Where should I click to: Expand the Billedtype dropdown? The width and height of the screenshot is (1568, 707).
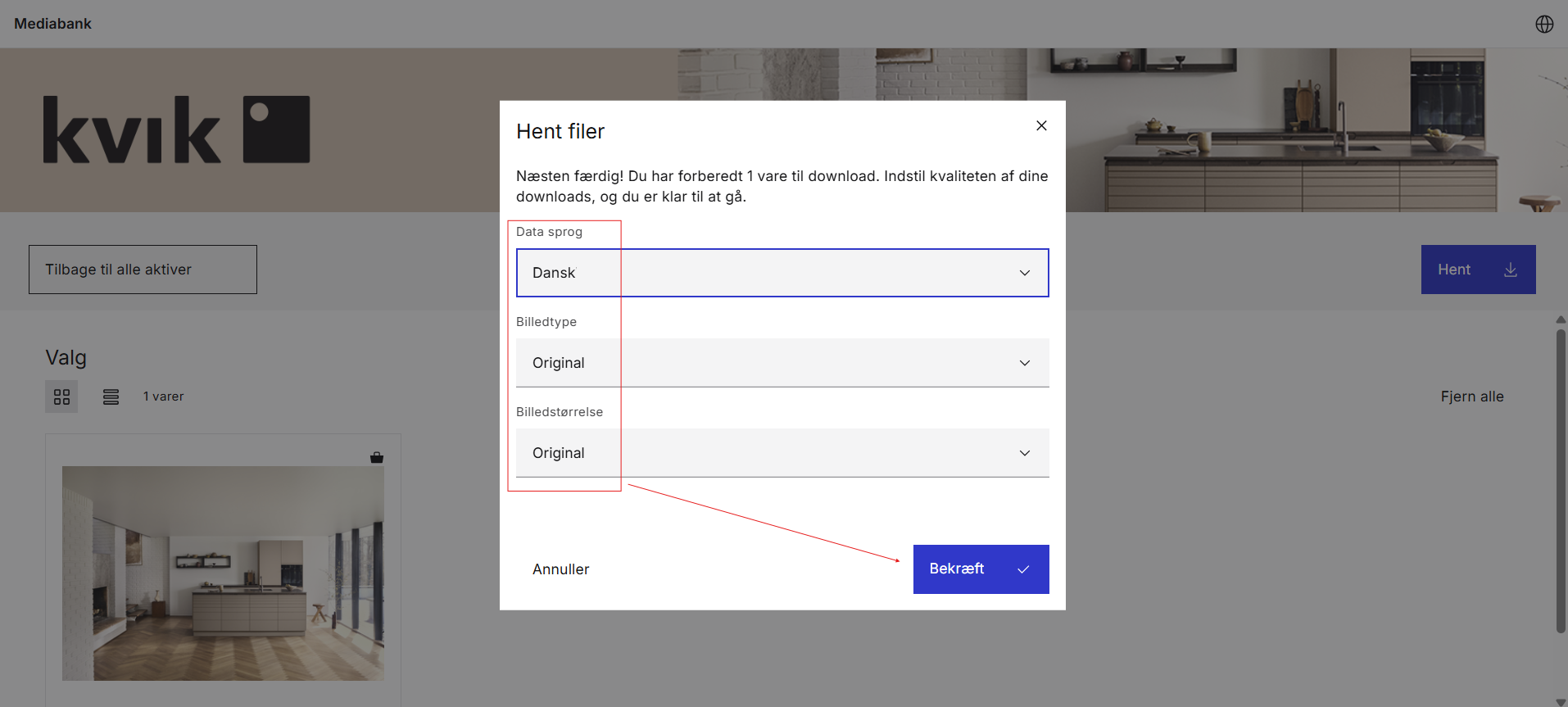pyautogui.click(x=782, y=363)
